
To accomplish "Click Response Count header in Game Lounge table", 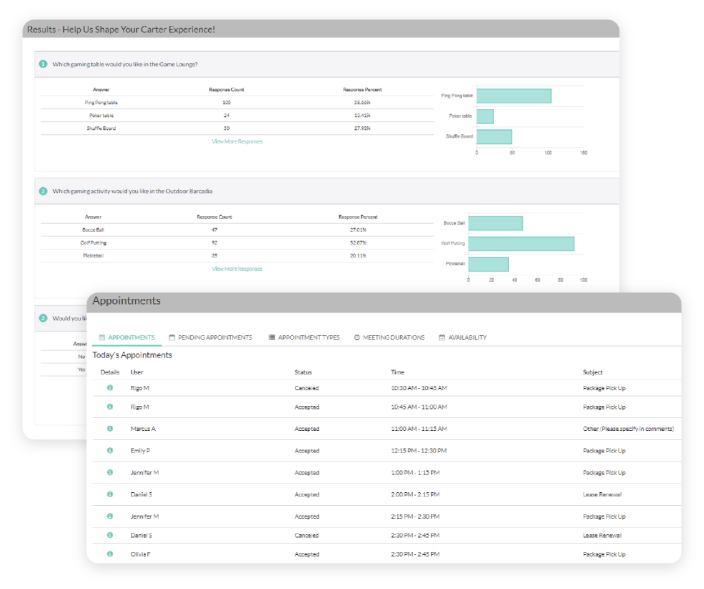I will (x=226, y=90).
